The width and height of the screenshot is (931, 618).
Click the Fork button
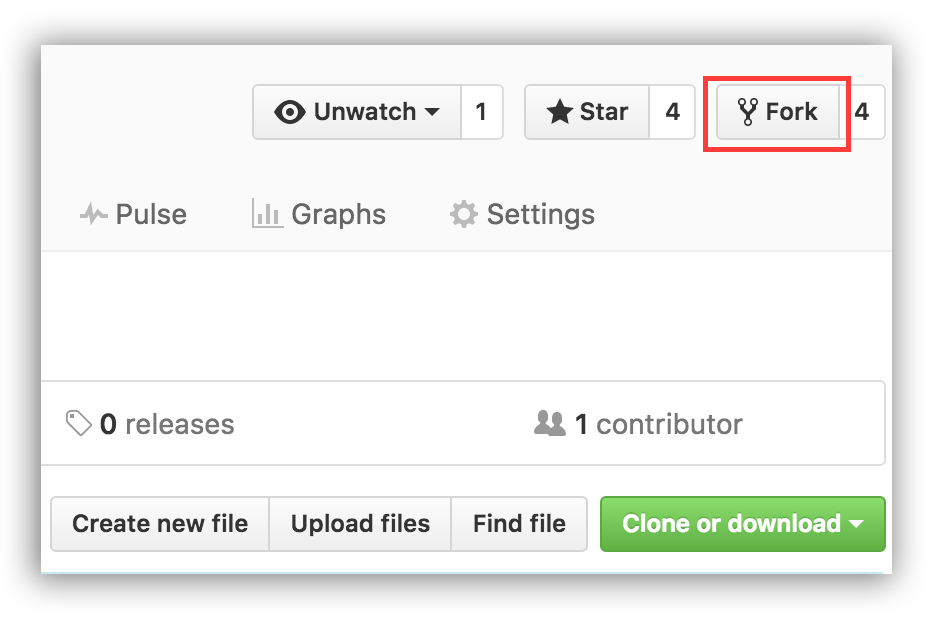778,112
